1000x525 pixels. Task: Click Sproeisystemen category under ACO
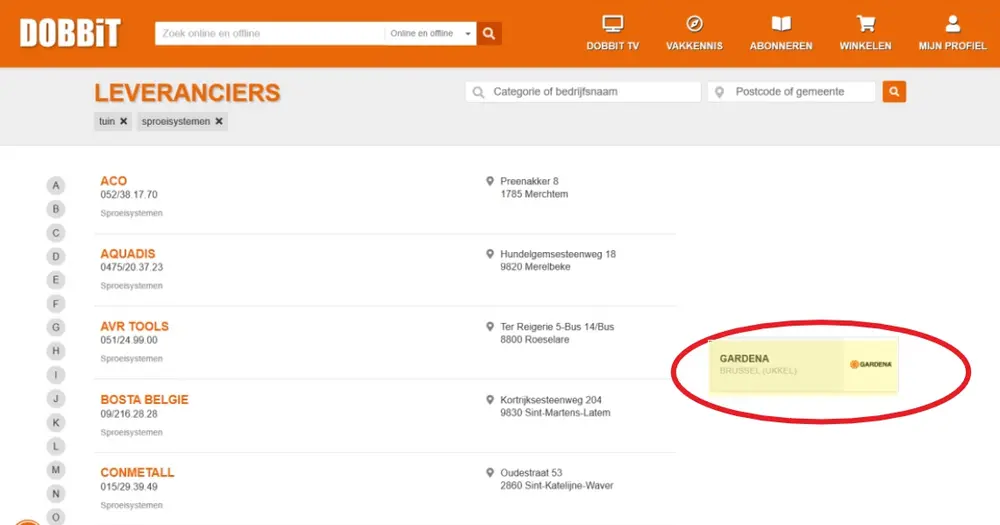tap(131, 213)
